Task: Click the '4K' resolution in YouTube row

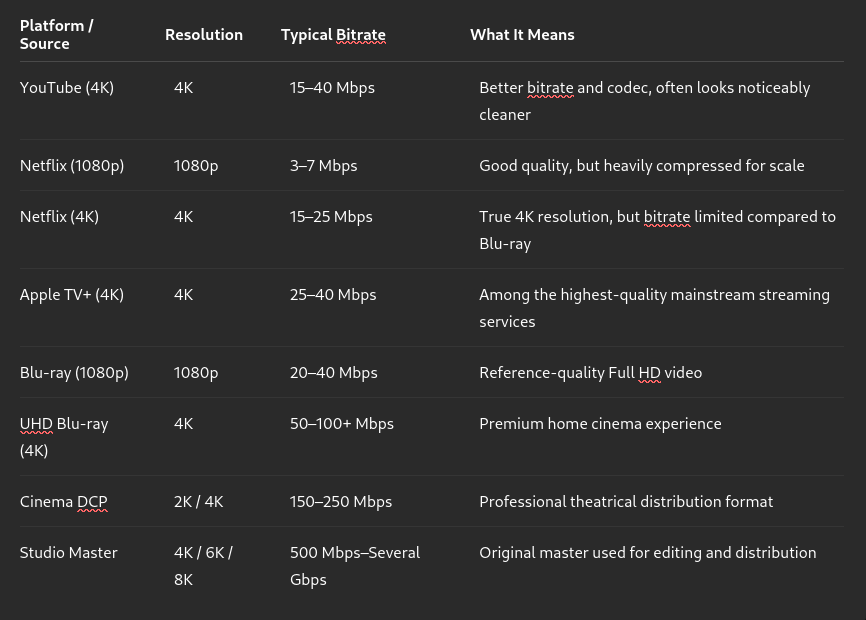Action: tap(183, 88)
